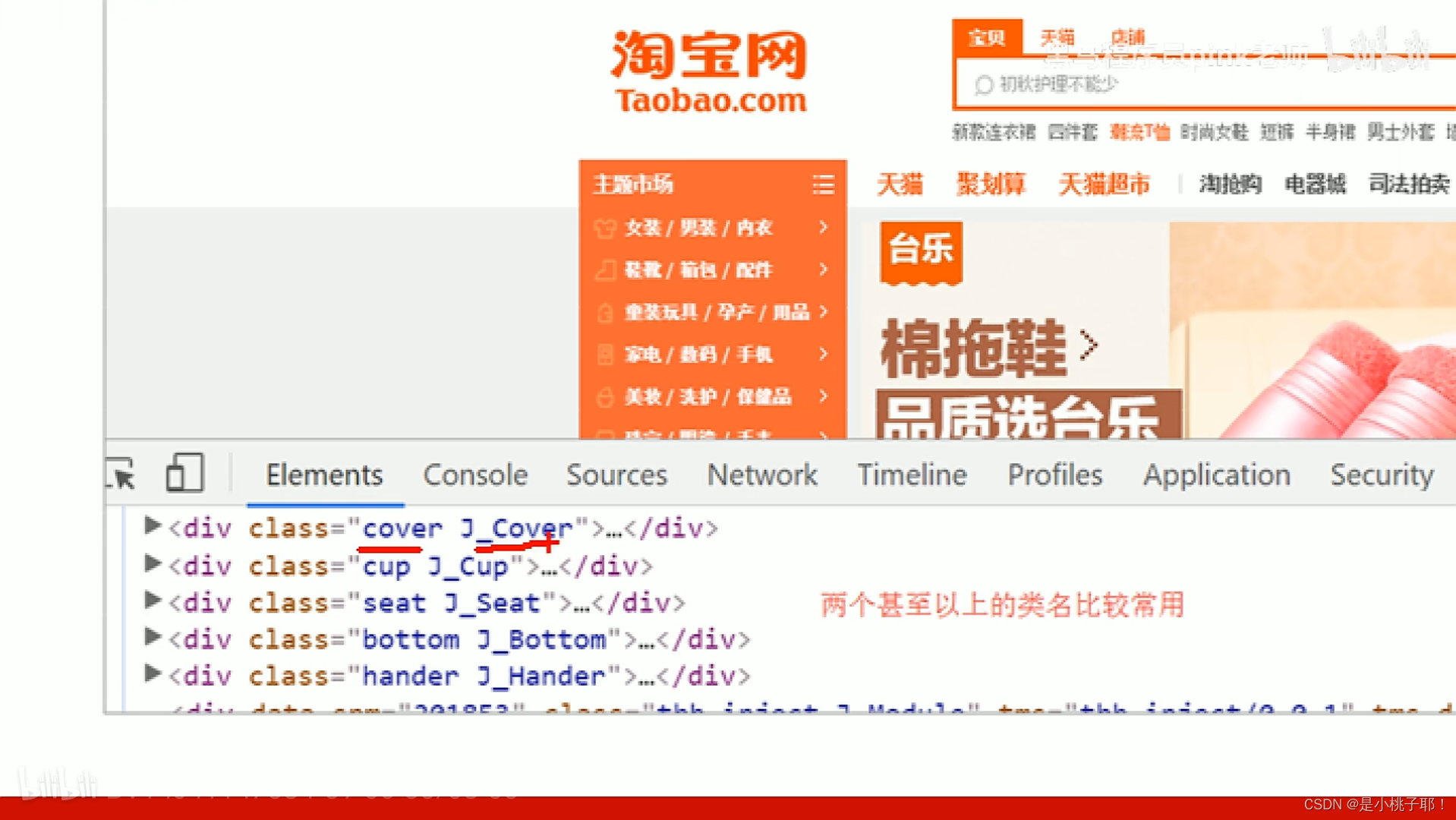
Task: Toggle the device toolbar icon
Action: (184, 472)
